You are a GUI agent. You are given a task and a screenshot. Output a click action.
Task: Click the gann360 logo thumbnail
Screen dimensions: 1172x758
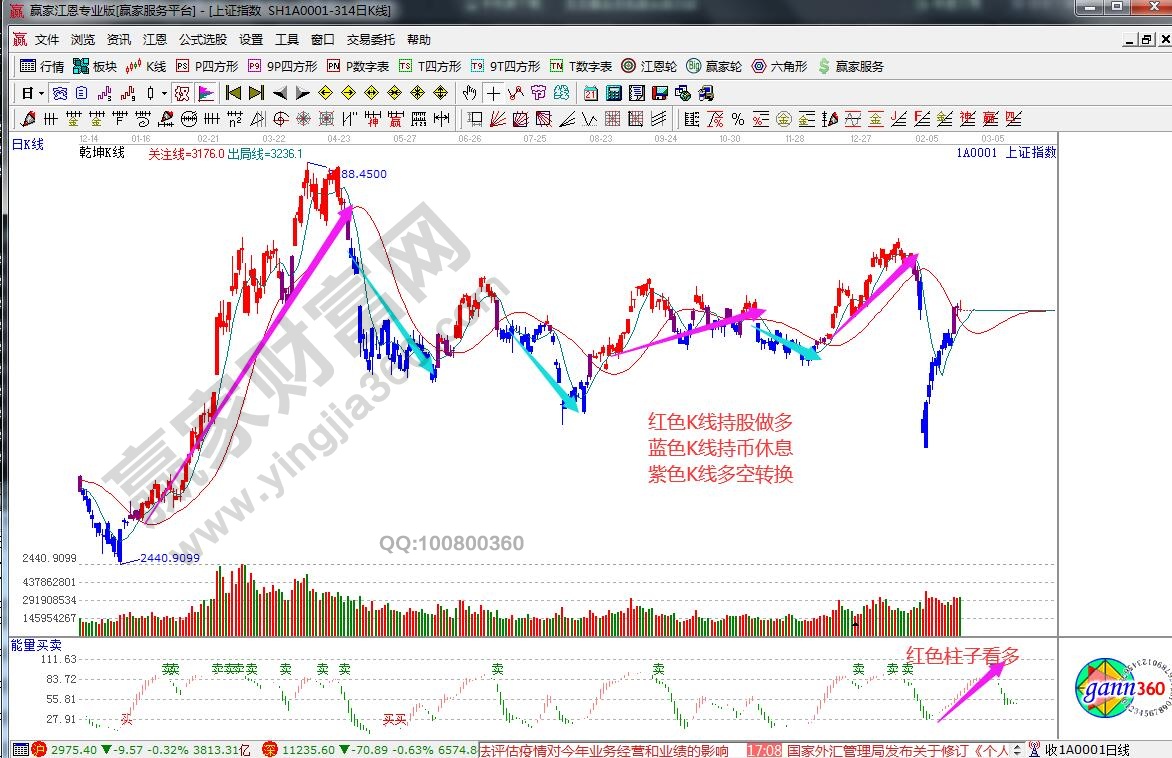(1120, 692)
